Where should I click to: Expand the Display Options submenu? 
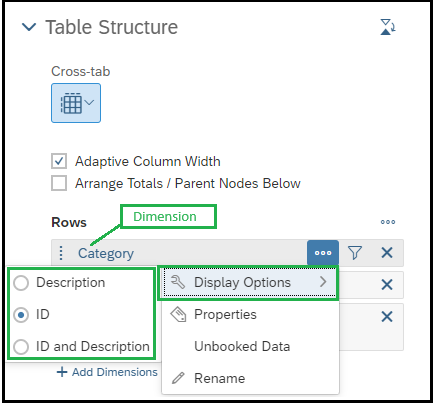tap(248, 283)
